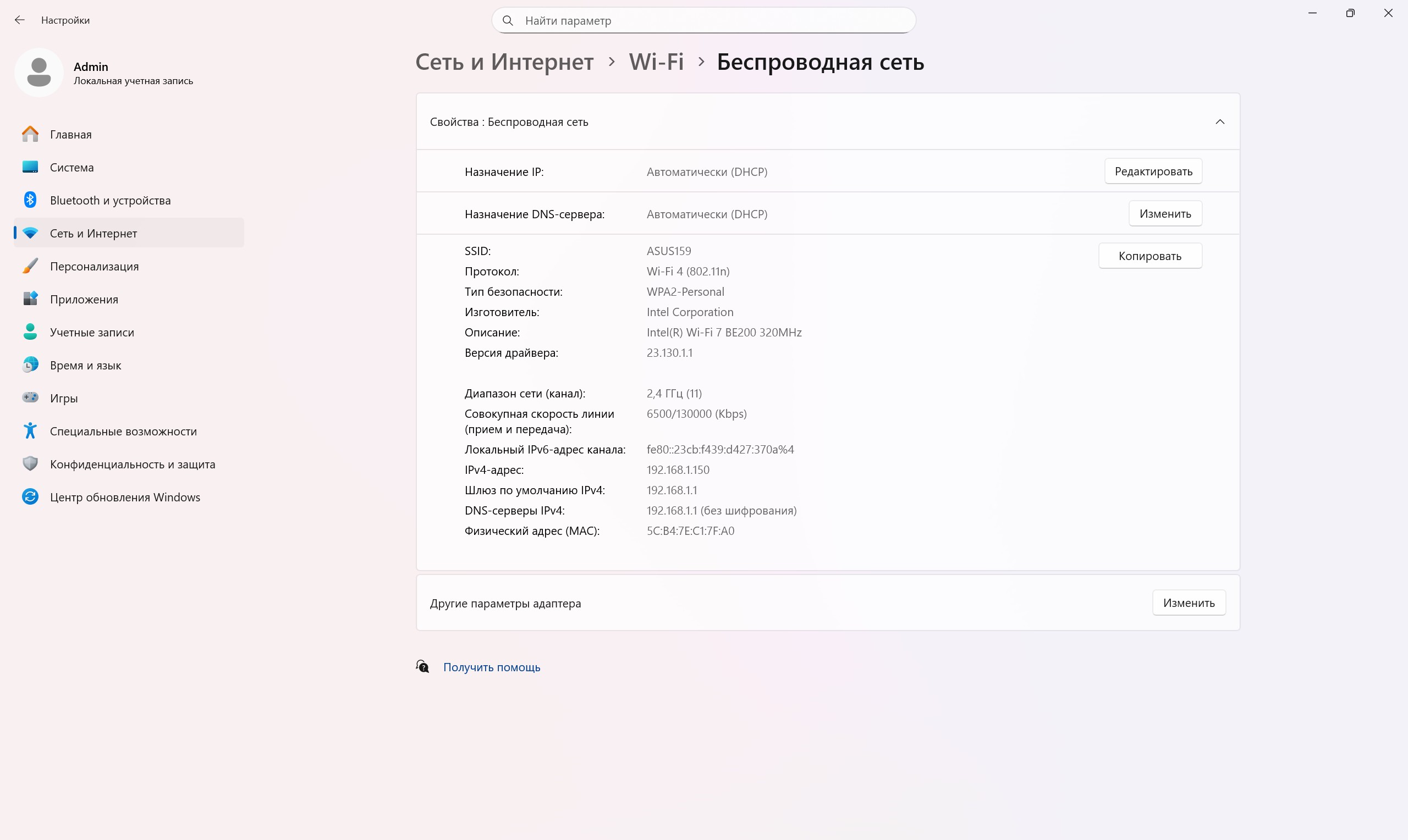
Task: Select the Система monitor icon
Action: [30, 167]
